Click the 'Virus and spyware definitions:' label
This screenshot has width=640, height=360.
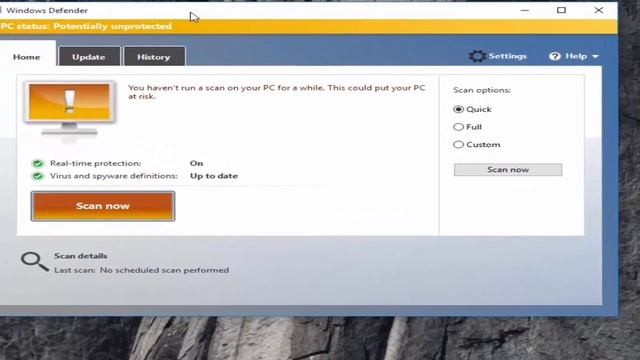coord(114,176)
